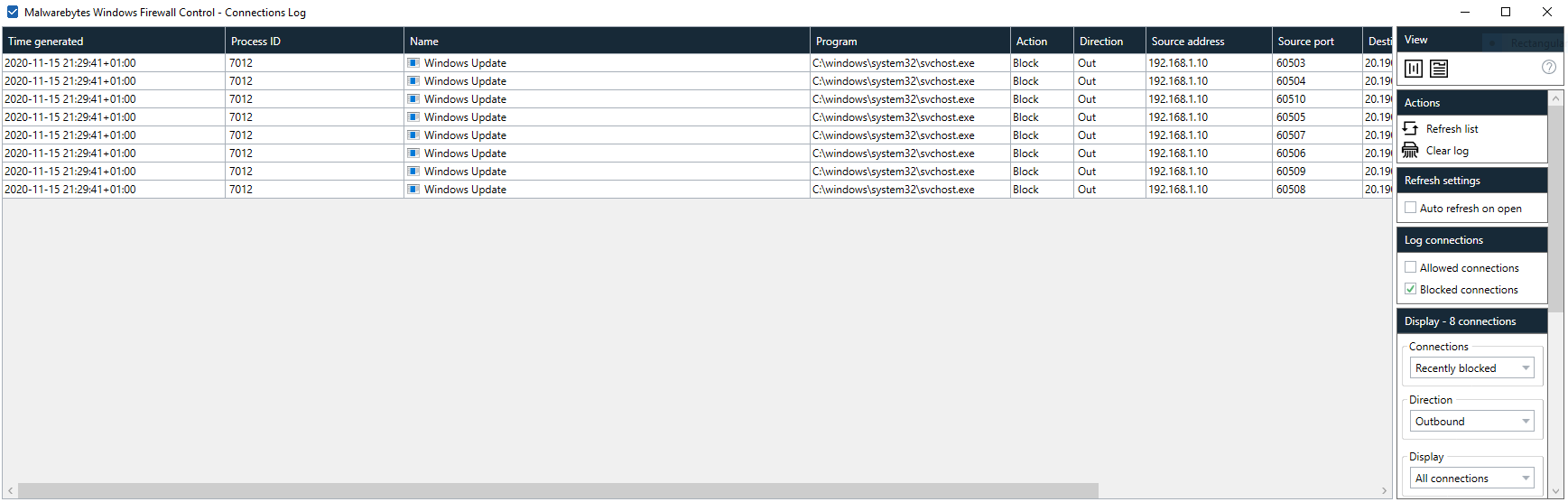Click the horizontal scrollbar thumb
This screenshot has height=502, width=1568.
coord(558,490)
